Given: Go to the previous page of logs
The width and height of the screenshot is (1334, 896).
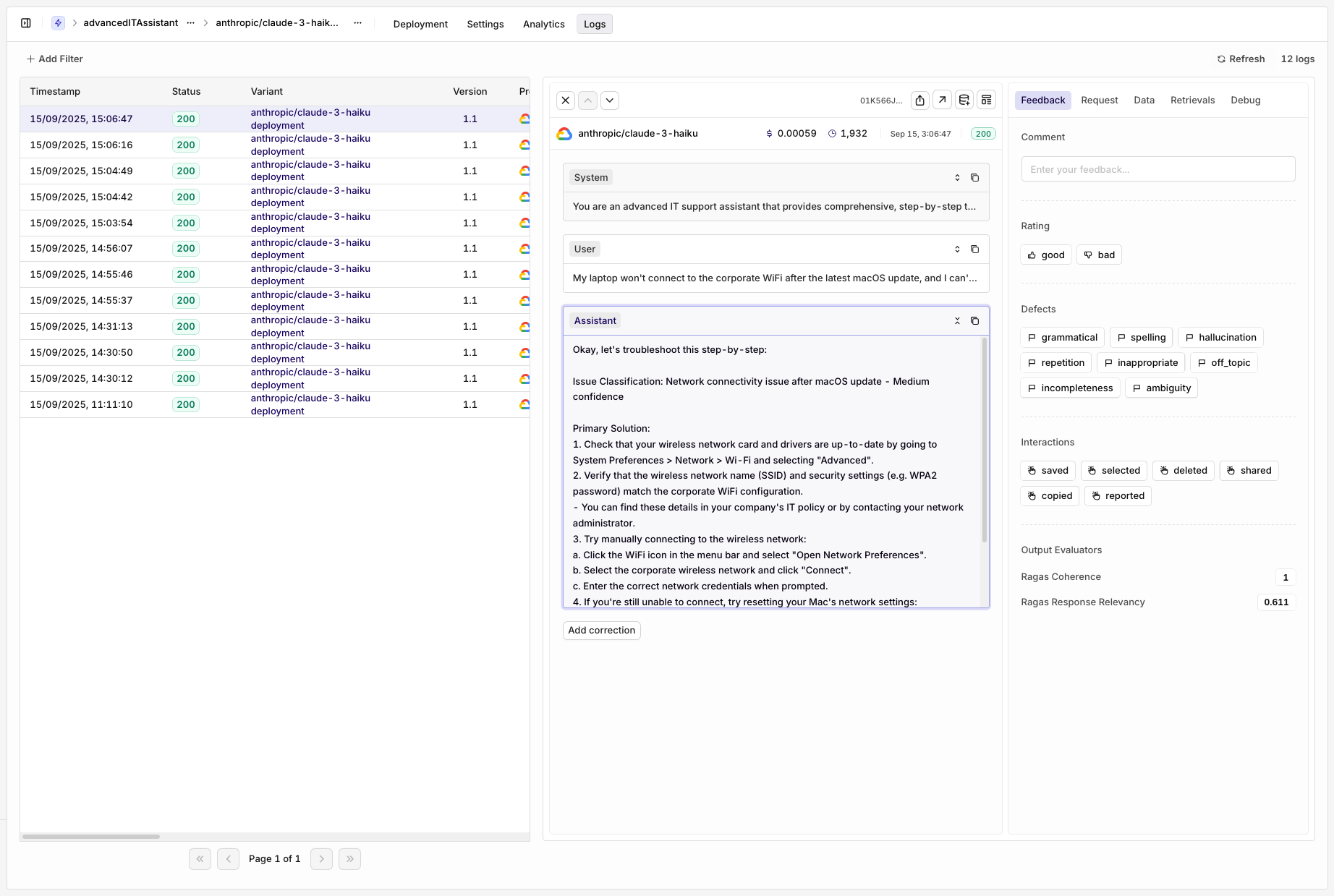Looking at the screenshot, I should tap(228, 859).
